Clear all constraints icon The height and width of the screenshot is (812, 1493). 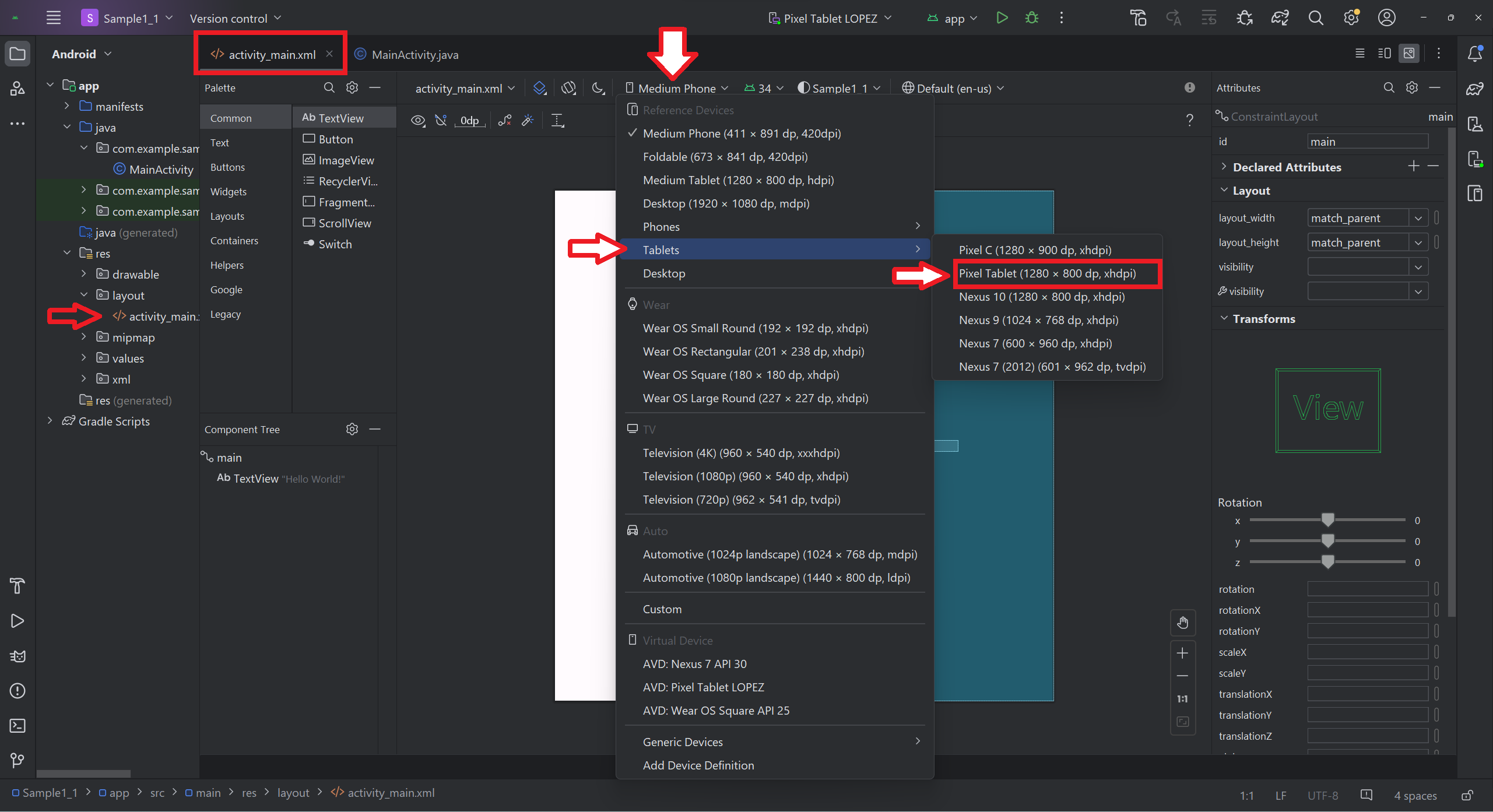point(504,121)
